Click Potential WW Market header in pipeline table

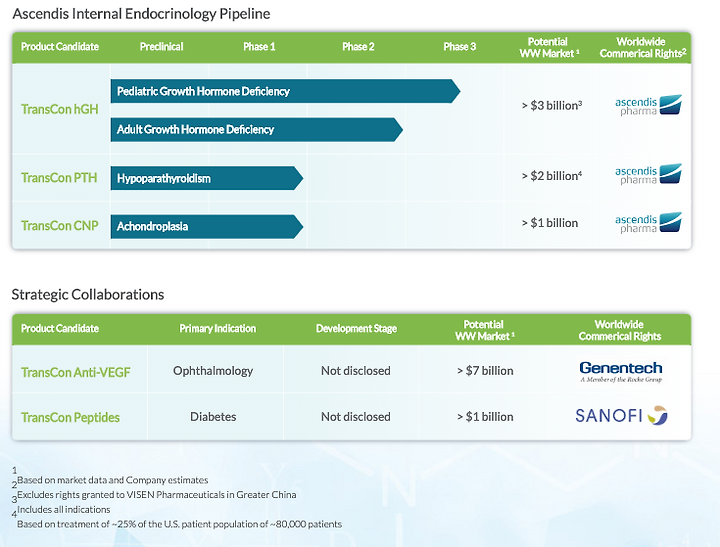click(x=549, y=48)
